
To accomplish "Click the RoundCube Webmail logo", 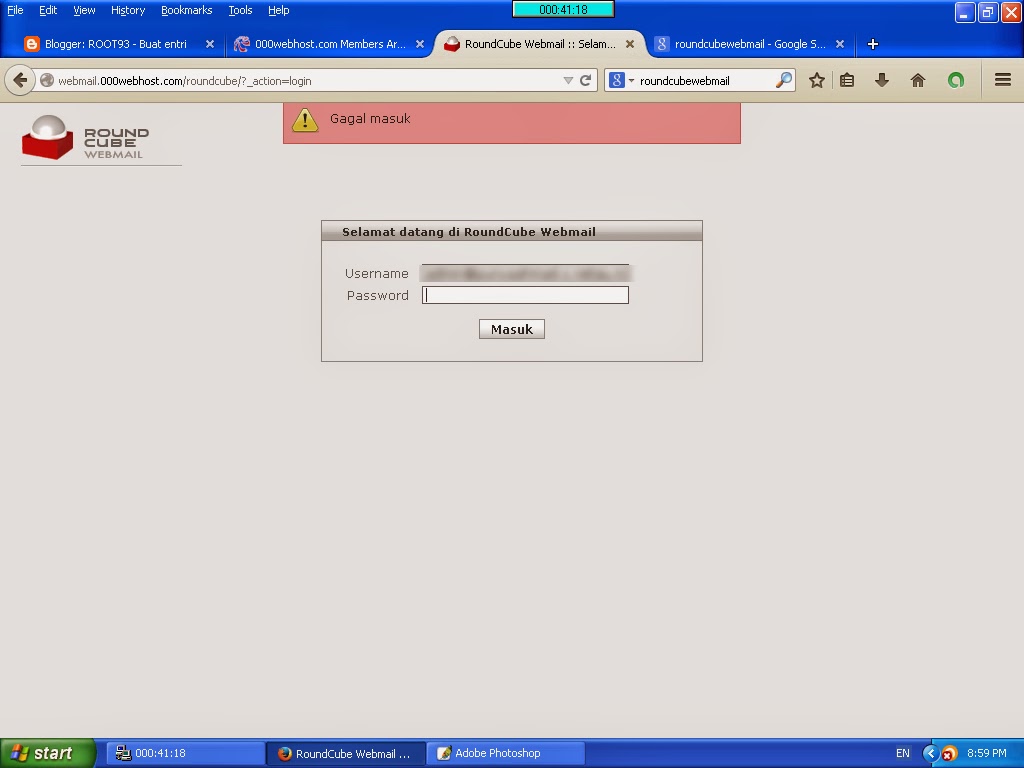I will point(86,137).
